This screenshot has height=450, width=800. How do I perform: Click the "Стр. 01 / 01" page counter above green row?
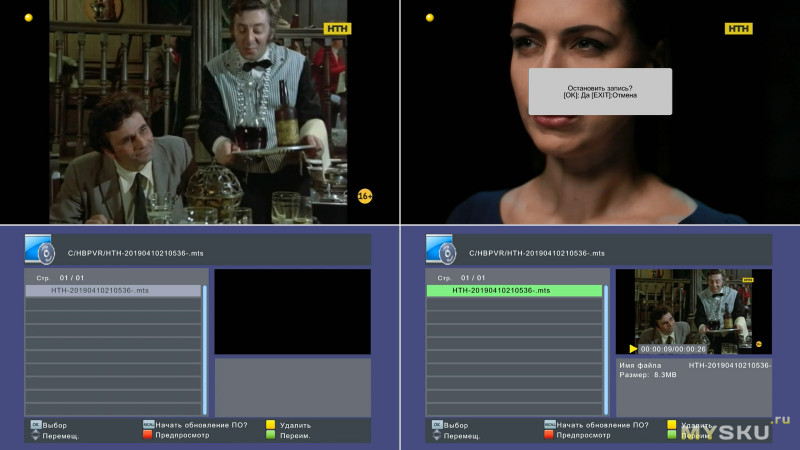(x=461, y=278)
